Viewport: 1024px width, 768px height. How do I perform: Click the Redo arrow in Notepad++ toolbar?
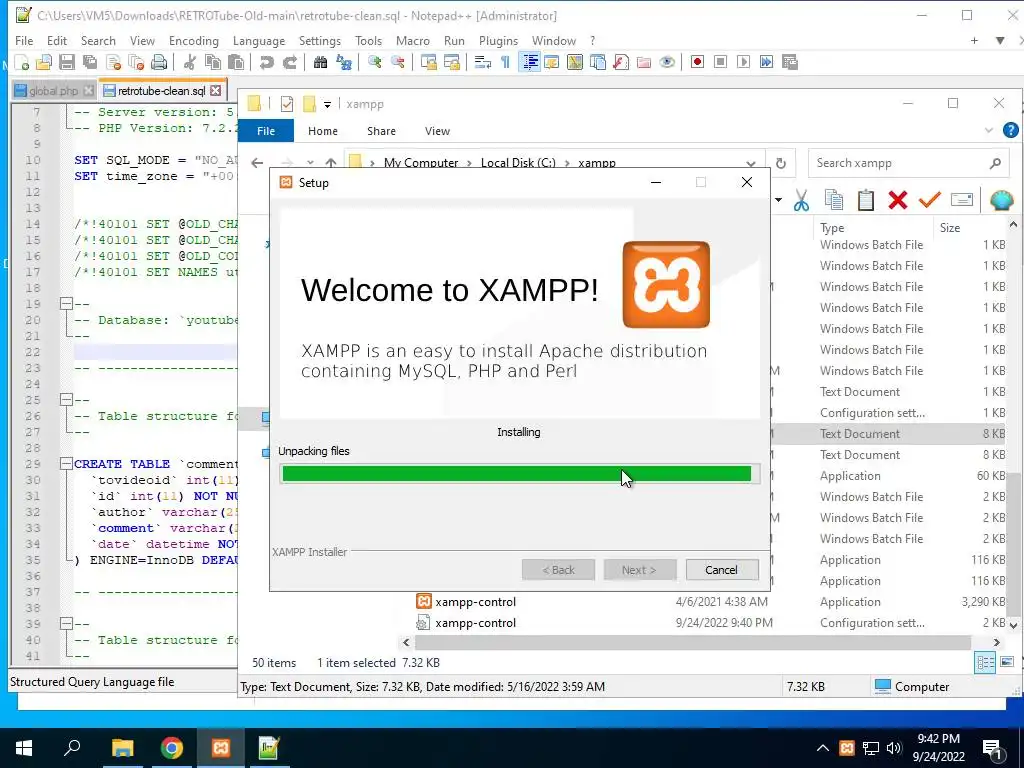click(x=290, y=63)
